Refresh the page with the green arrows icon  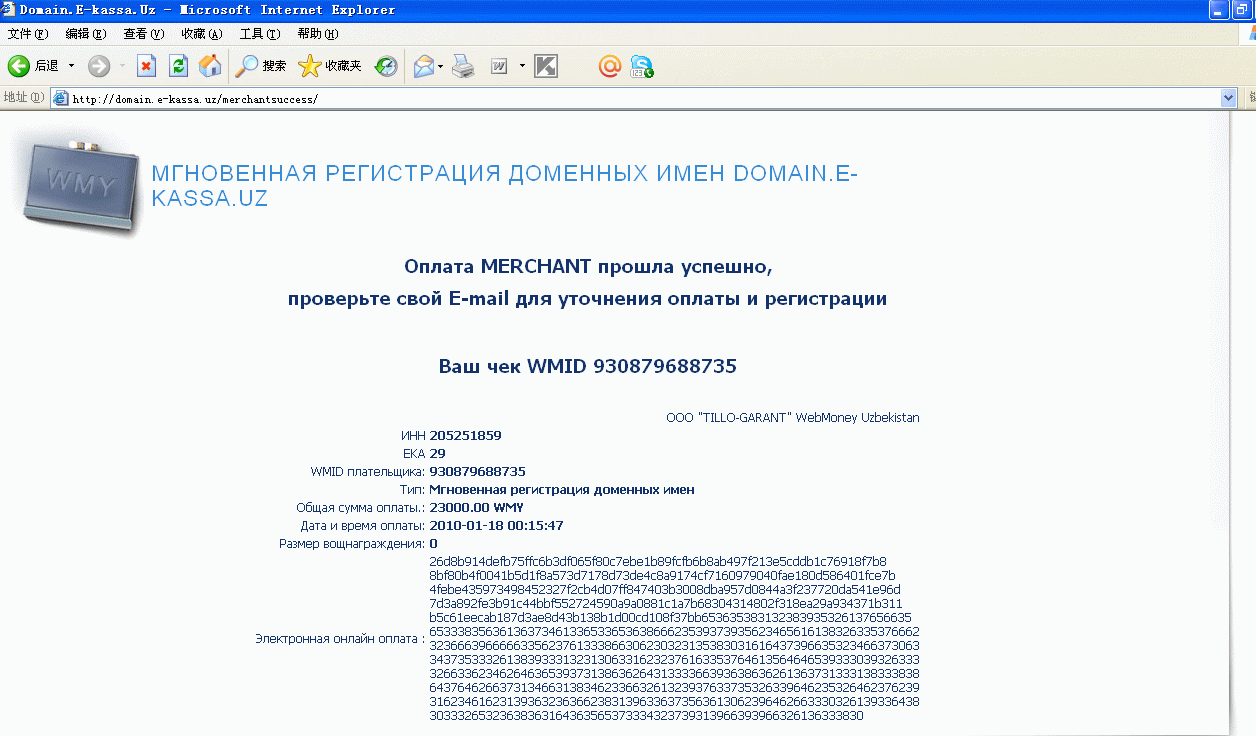pos(179,66)
